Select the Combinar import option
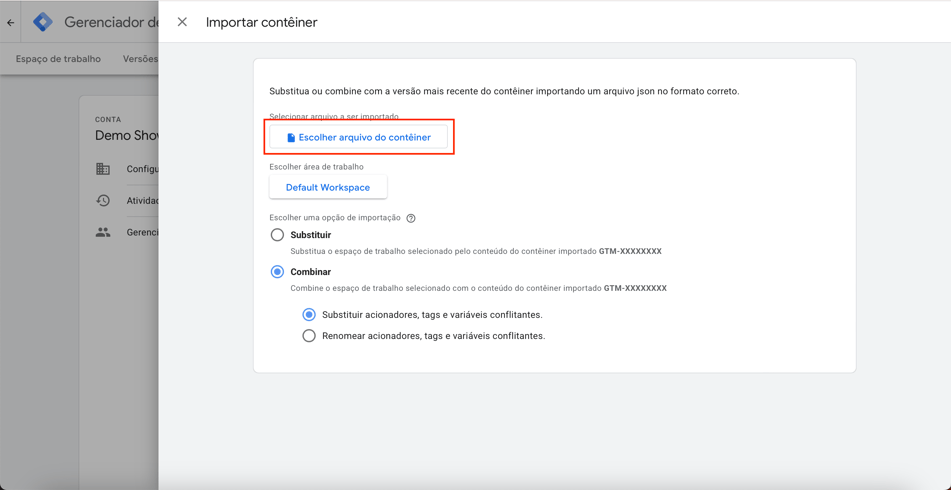Screen dimensions: 951x490 (277, 272)
